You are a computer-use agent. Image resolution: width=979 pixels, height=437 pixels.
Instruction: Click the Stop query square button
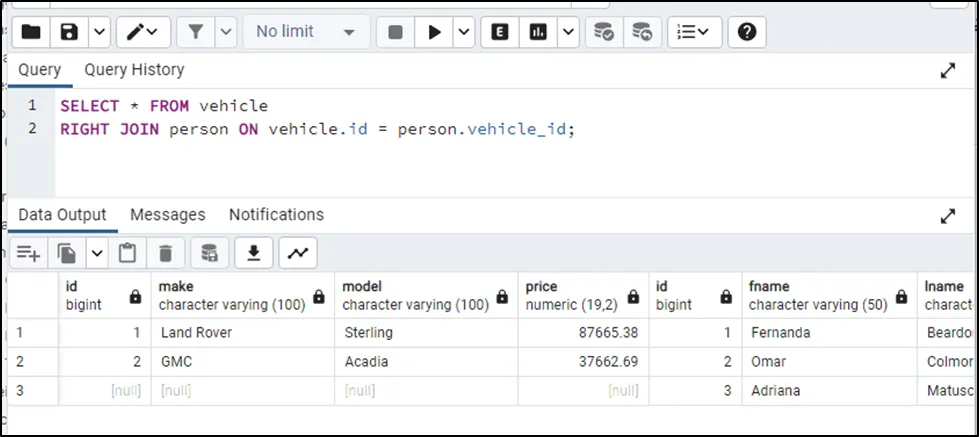395,32
